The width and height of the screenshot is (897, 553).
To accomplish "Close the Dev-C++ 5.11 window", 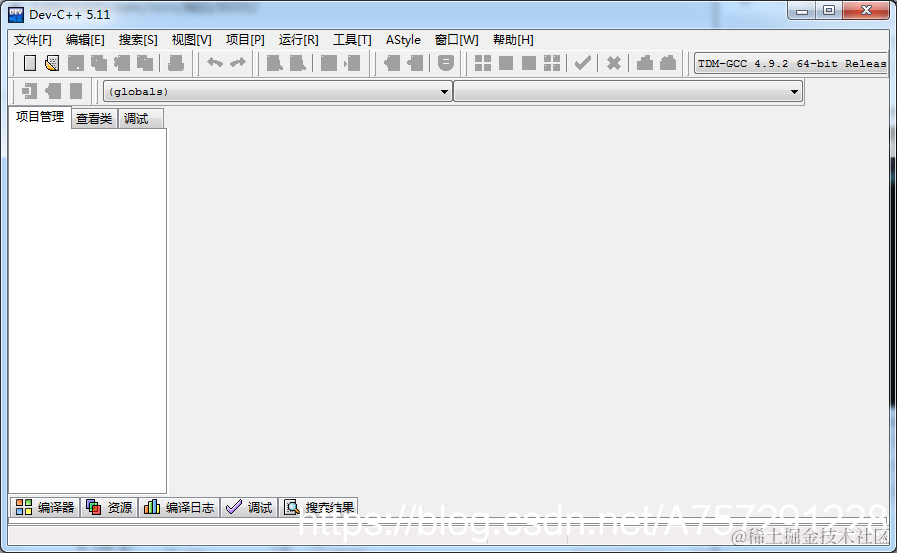I will click(x=866, y=11).
